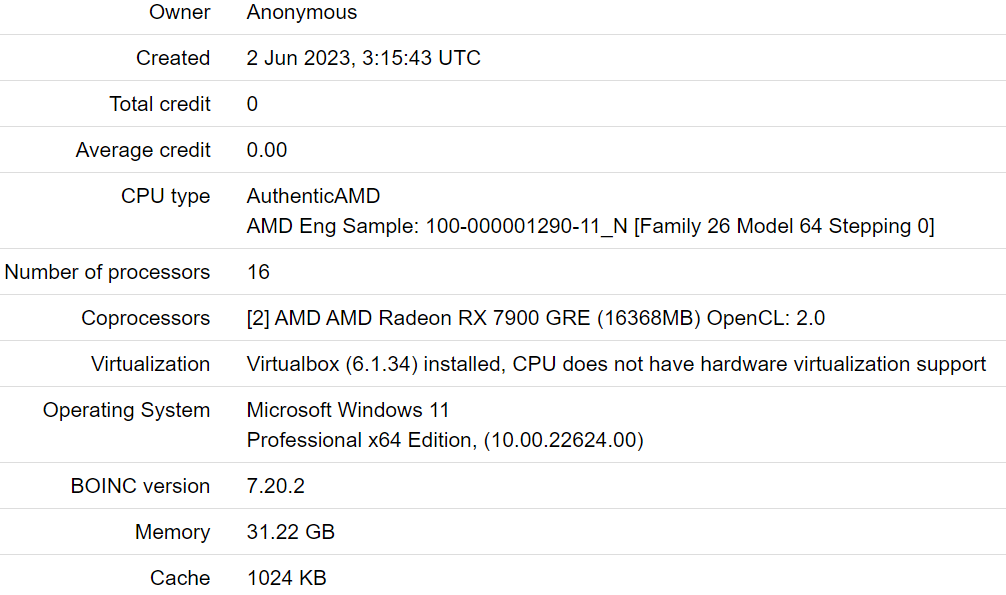Viewport: 1006px width, 595px height.
Task: Click the Average credit value 0.00
Action: [x=267, y=150]
